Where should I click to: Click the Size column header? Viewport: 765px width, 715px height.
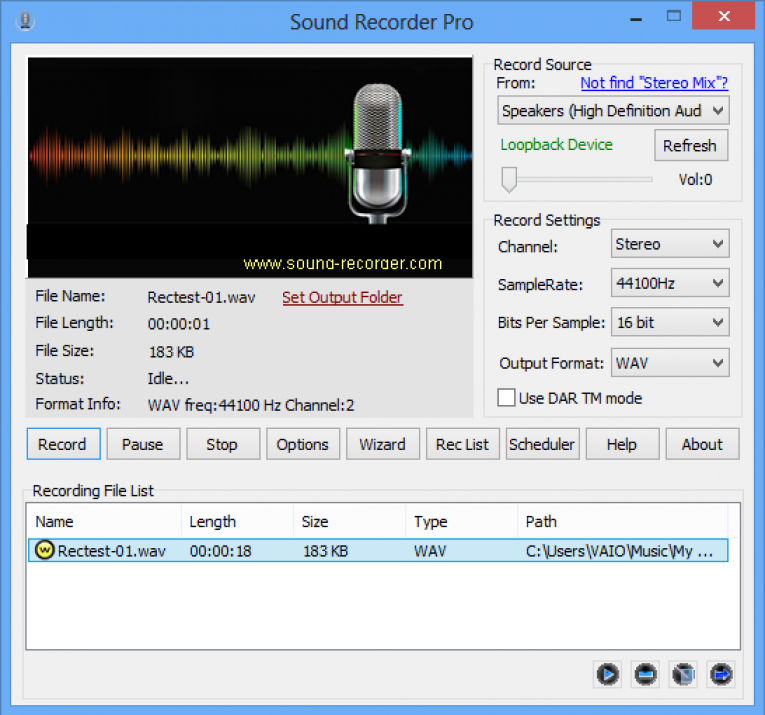(349, 521)
